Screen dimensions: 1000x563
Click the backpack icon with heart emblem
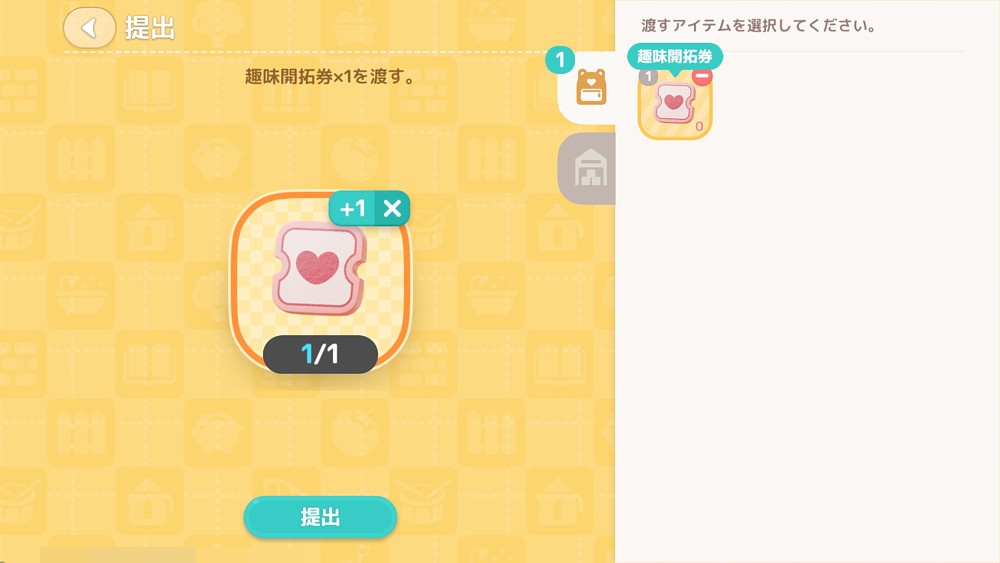(x=591, y=87)
